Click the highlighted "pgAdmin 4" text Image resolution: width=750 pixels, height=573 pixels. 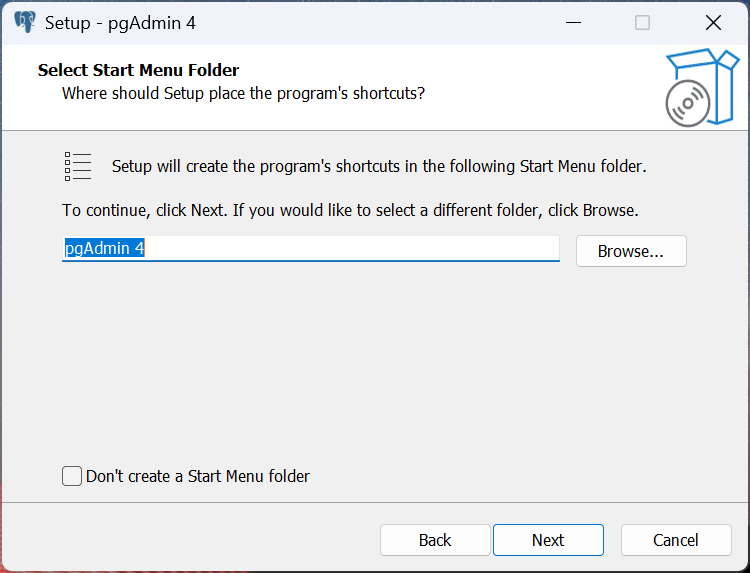105,248
